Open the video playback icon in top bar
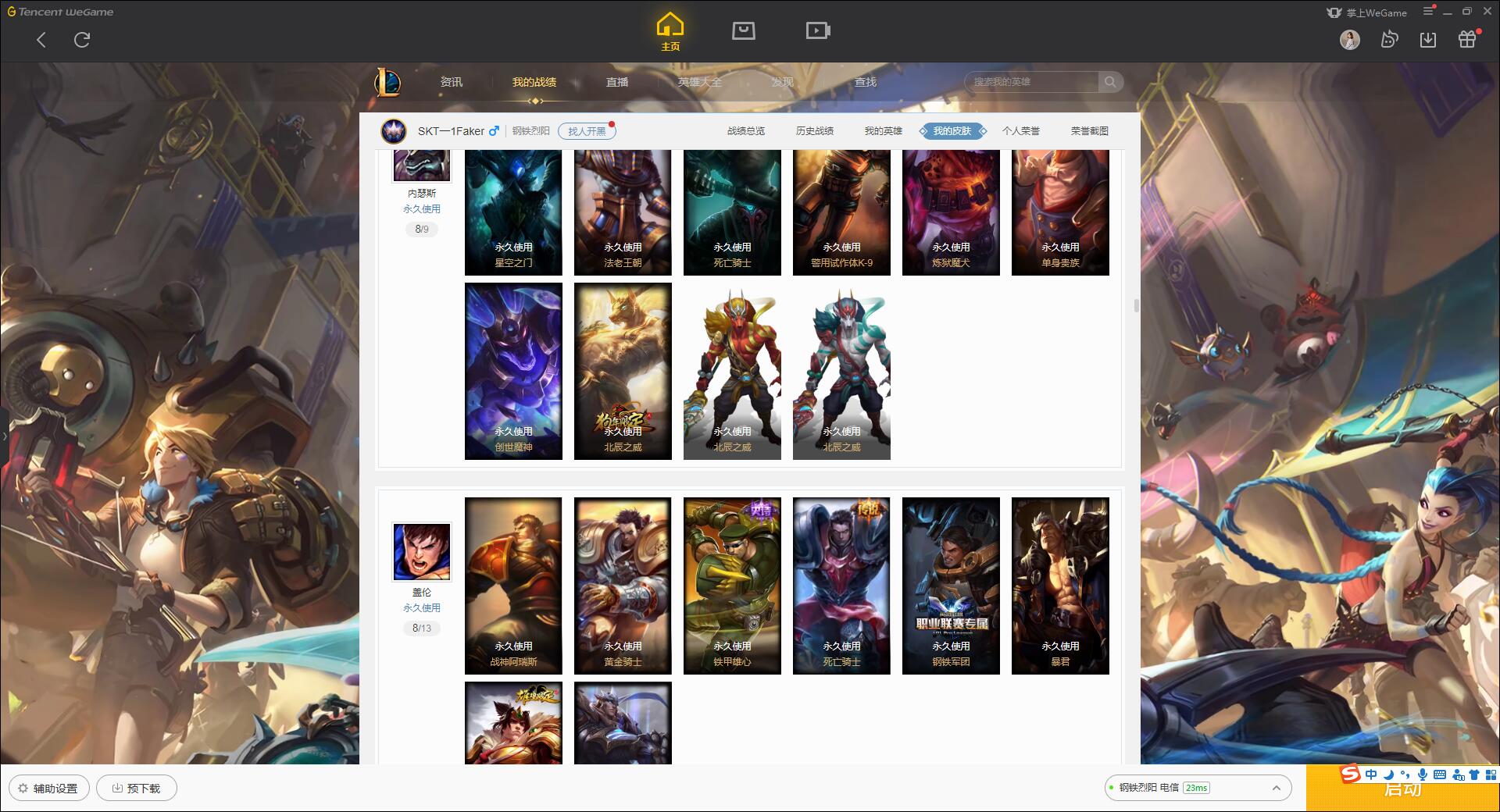The image size is (1500, 812). click(818, 30)
